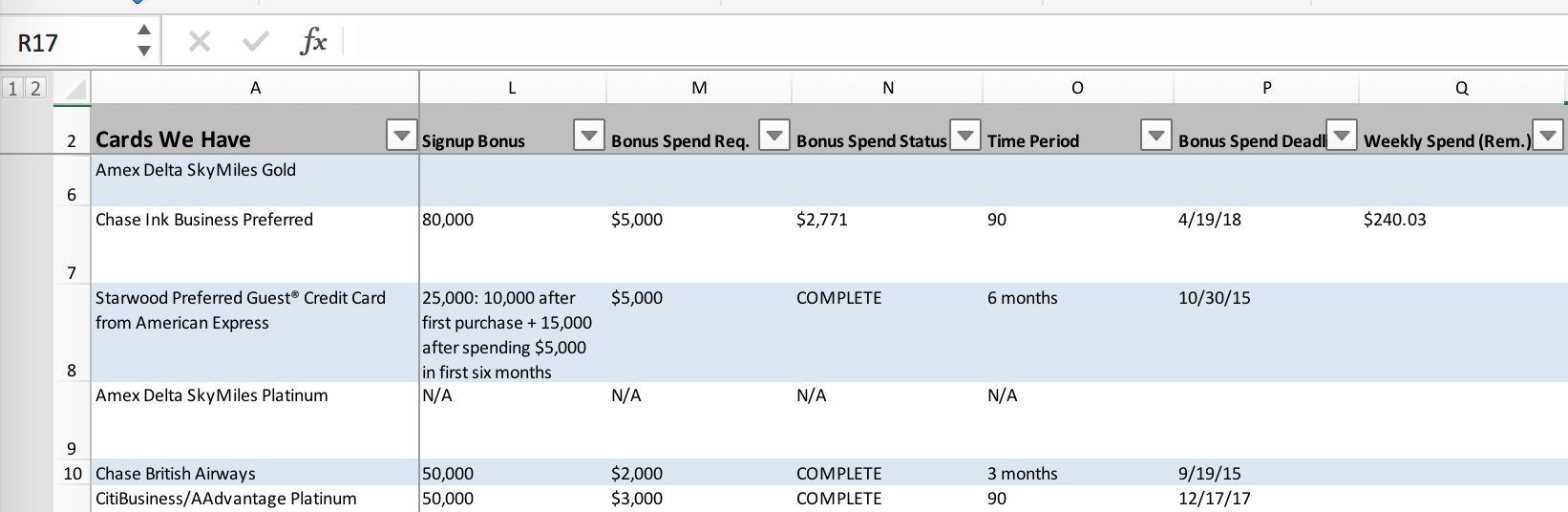Click the 12/17/17 deadline cell
This screenshot has width=1568, height=512.
point(1266,499)
